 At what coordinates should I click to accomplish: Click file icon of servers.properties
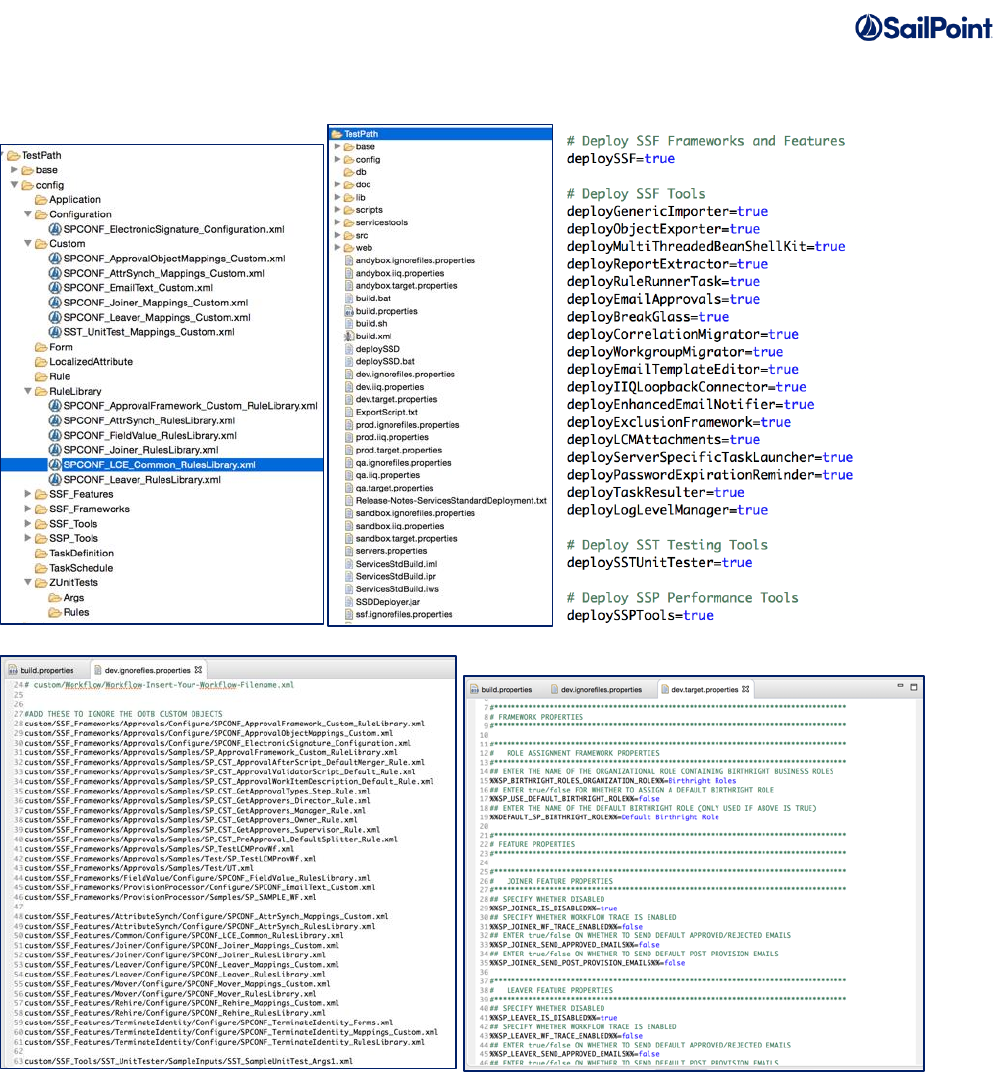(x=349, y=551)
